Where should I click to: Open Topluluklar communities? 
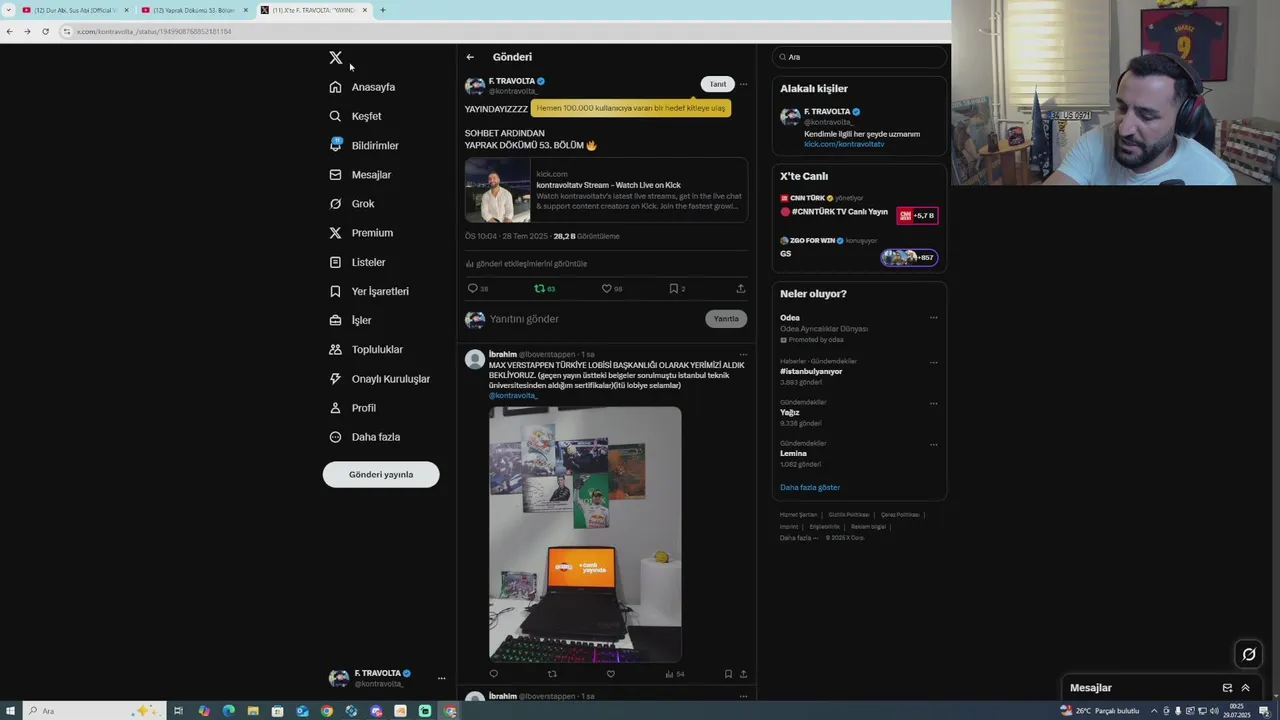(366, 349)
